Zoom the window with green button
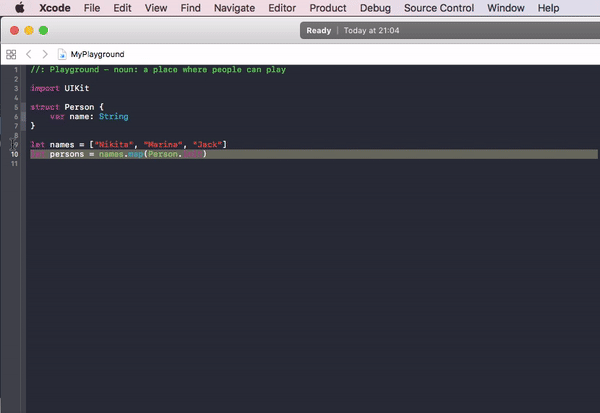The width and height of the screenshot is (600, 413). point(44,31)
